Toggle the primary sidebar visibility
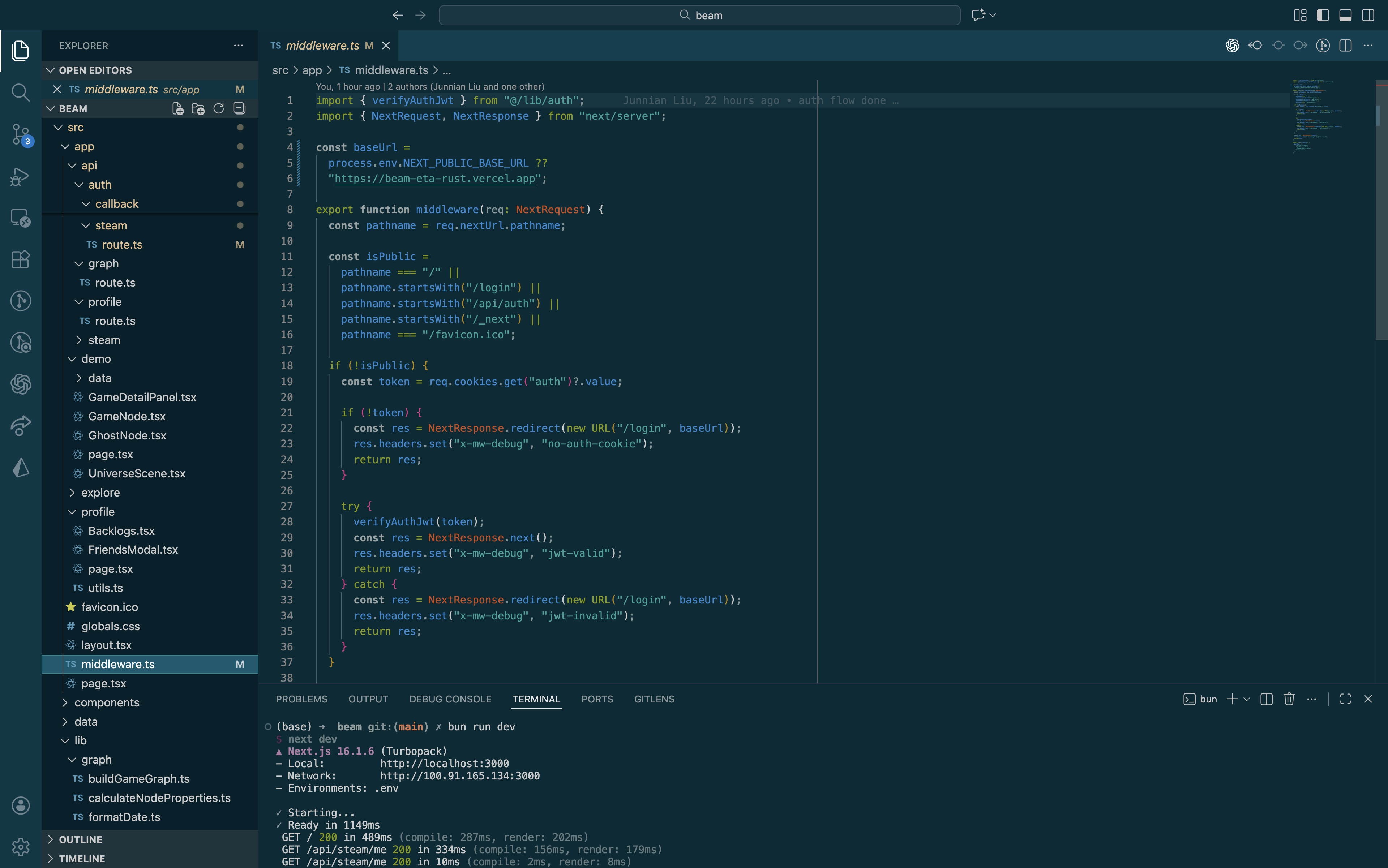 (x=1323, y=15)
